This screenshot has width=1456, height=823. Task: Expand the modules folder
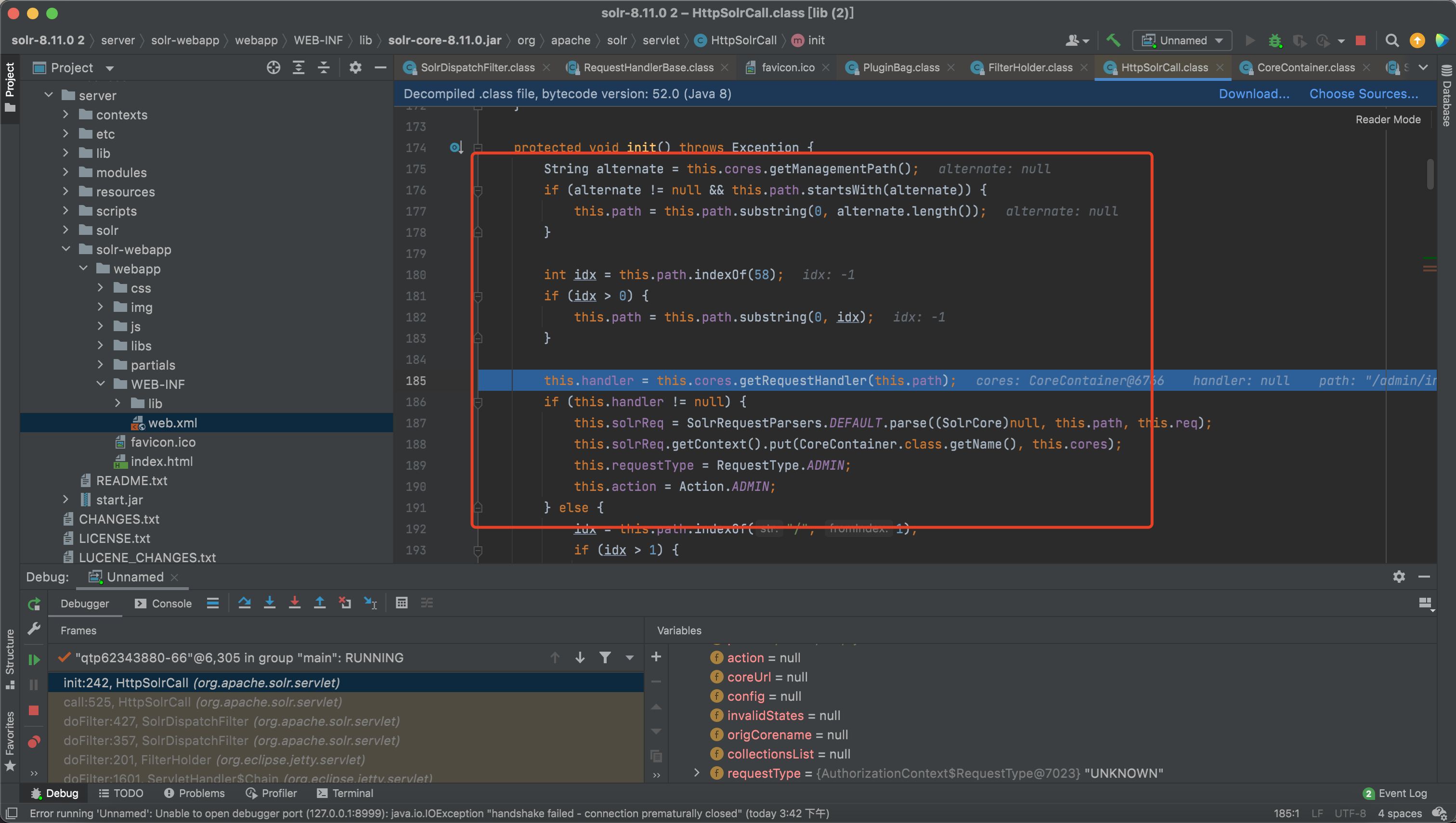[x=66, y=172]
